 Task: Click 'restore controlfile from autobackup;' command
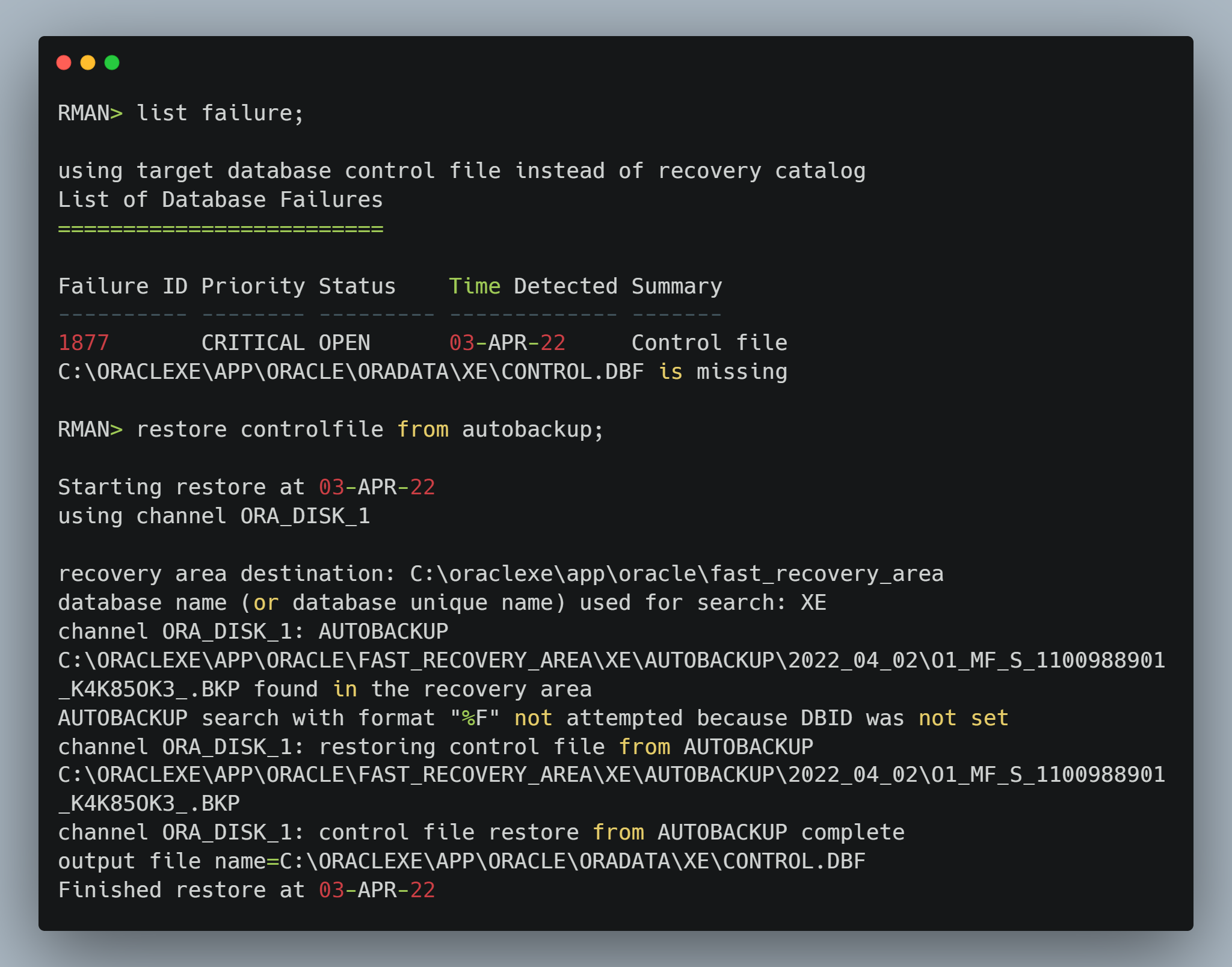tap(370, 429)
